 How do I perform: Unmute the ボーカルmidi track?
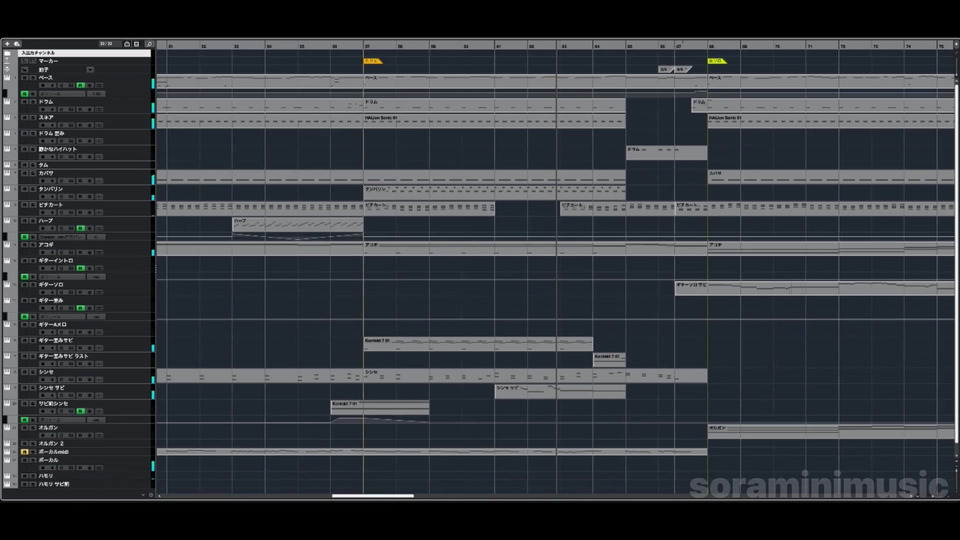(x=24, y=452)
